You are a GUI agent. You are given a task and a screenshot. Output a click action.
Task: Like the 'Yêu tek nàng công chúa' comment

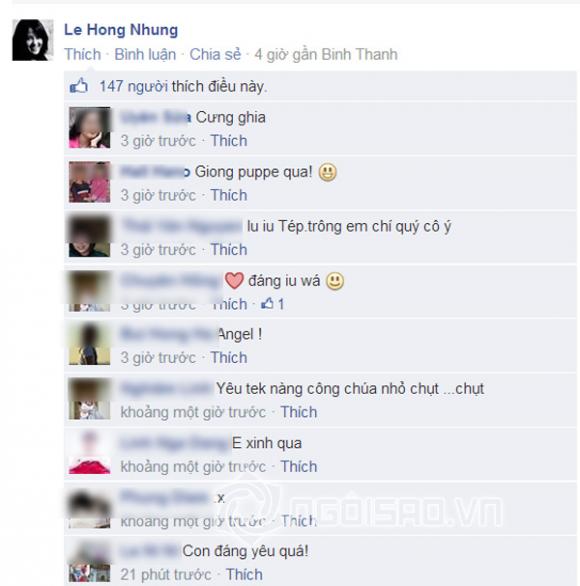click(x=299, y=412)
